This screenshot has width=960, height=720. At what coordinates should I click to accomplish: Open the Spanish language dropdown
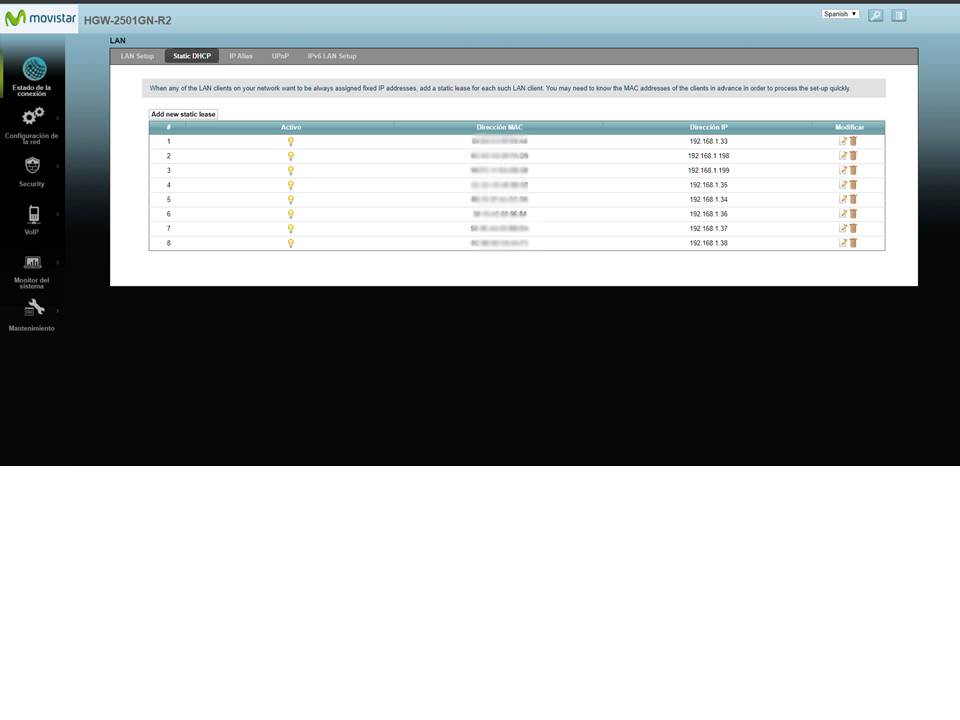click(x=838, y=13)
